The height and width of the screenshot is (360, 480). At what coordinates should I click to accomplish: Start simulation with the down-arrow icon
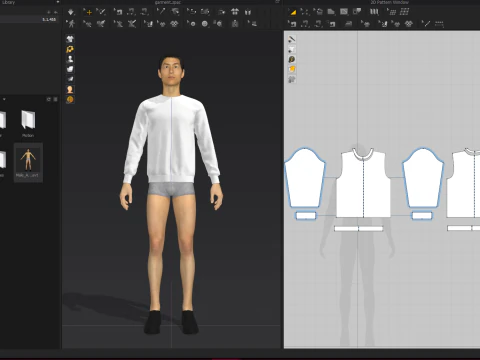click(71, 12)
